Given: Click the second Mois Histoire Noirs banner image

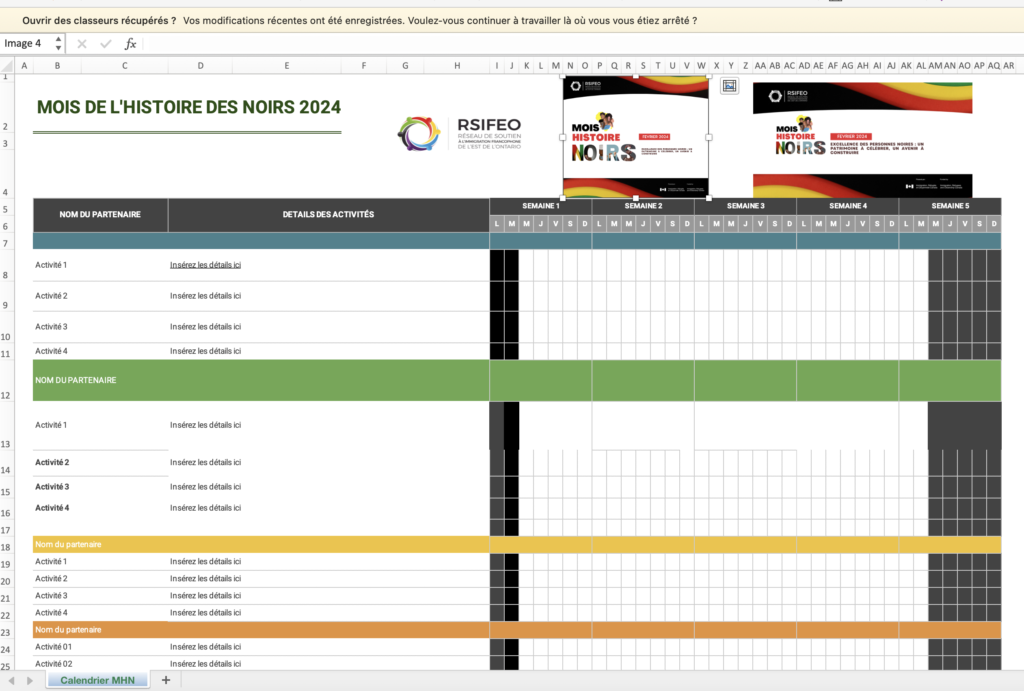Looking at the screenshot, I should 862,140.
